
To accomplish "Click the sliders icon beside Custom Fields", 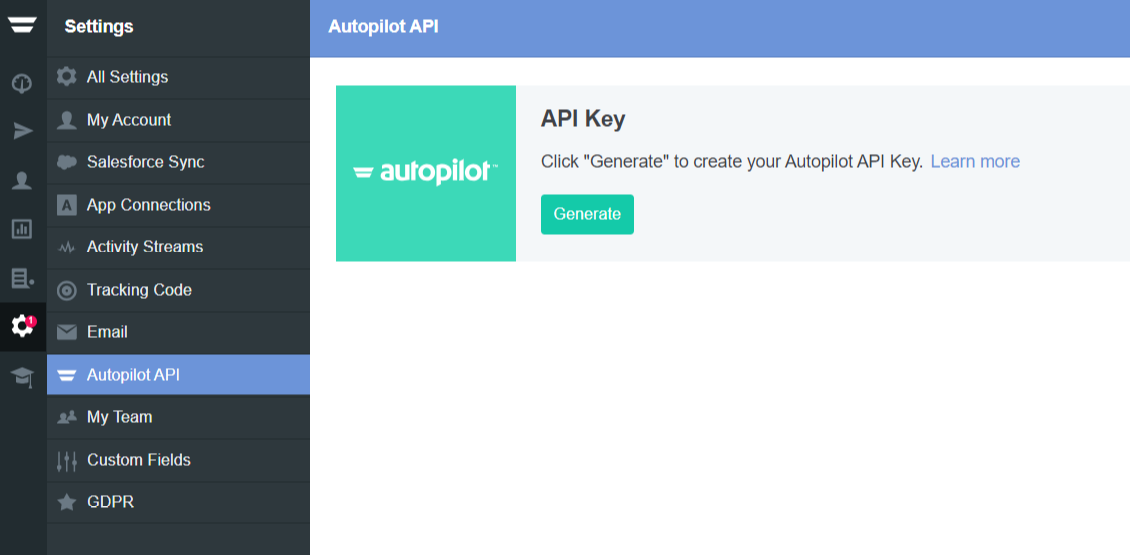I will point(66,461).
